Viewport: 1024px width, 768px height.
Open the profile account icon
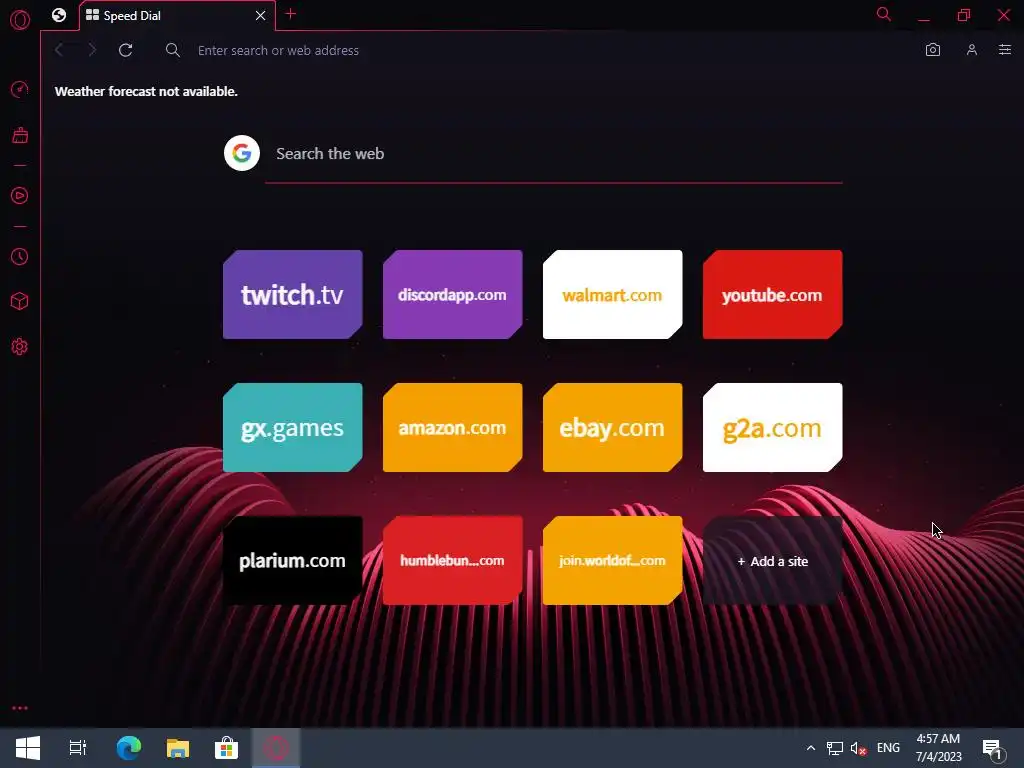[972, 50]
